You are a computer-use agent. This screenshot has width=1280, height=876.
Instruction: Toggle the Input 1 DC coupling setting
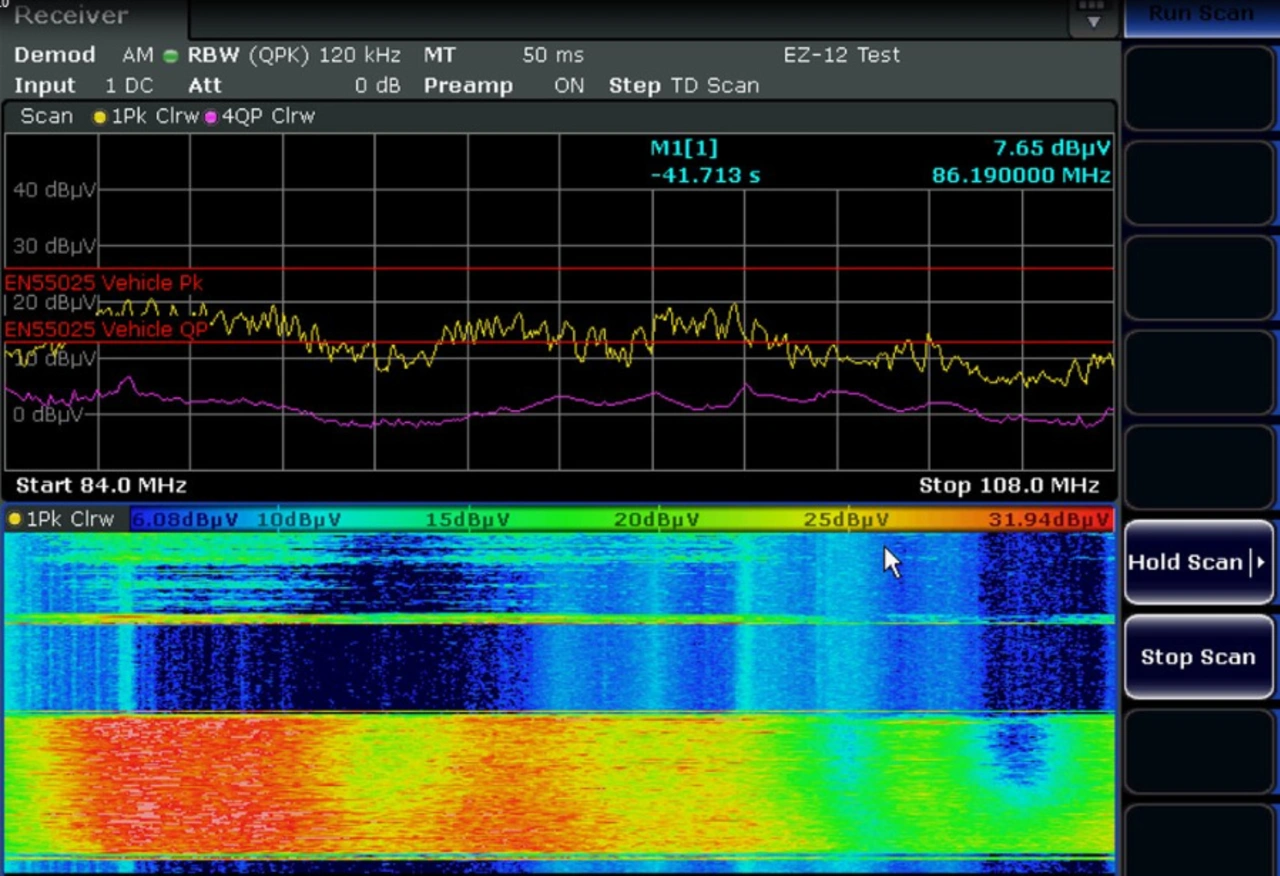(x=129, y=86)
